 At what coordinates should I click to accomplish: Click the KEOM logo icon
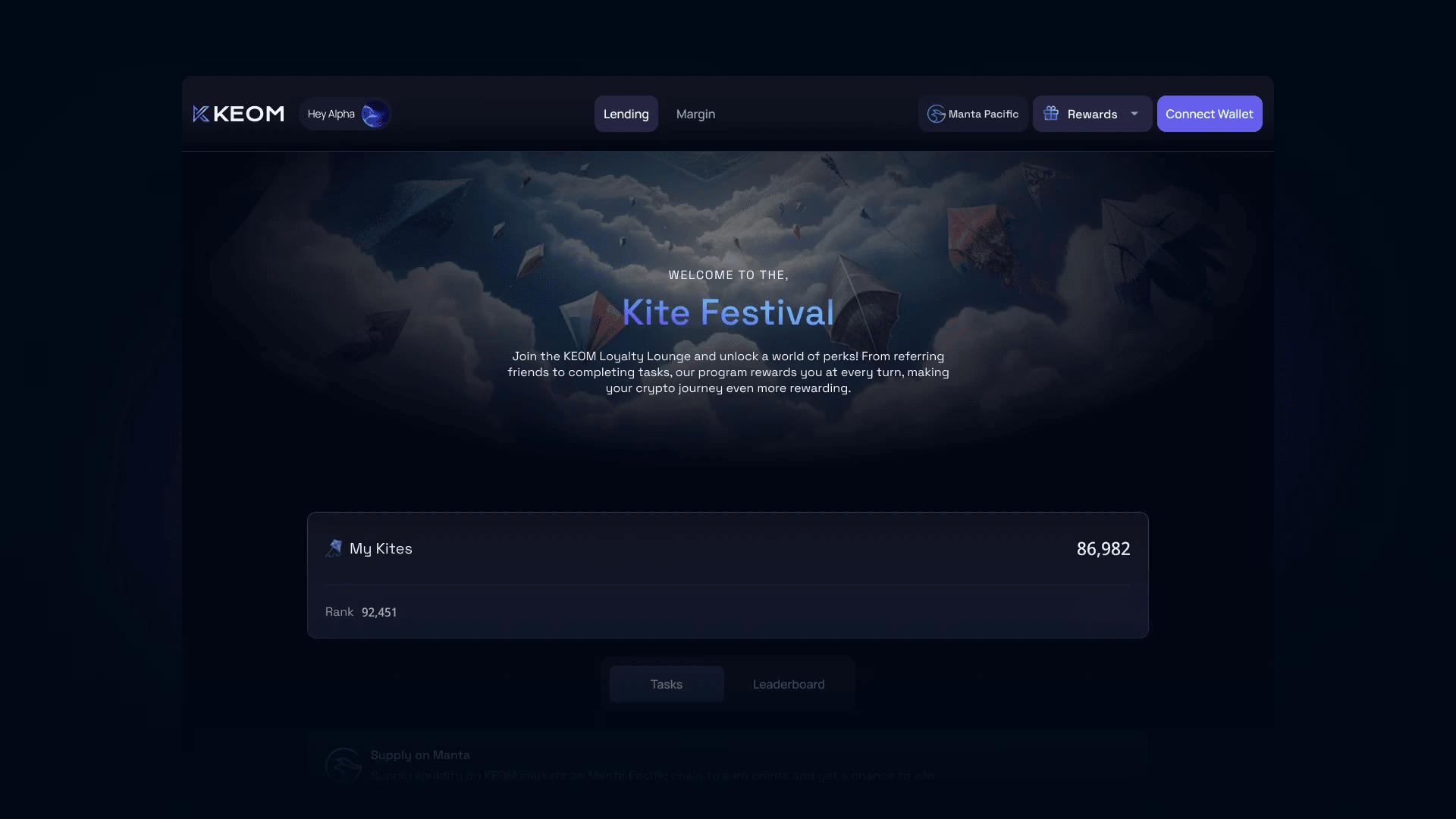[x=201, y=114]
